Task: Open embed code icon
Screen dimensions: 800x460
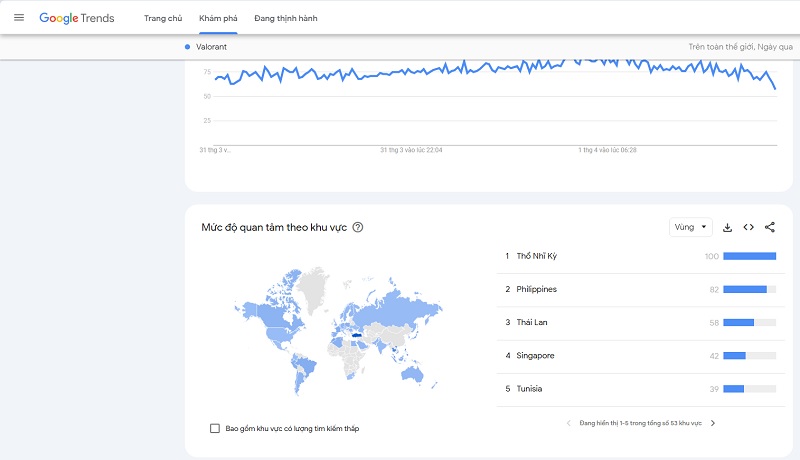Action: coord(748,227)
